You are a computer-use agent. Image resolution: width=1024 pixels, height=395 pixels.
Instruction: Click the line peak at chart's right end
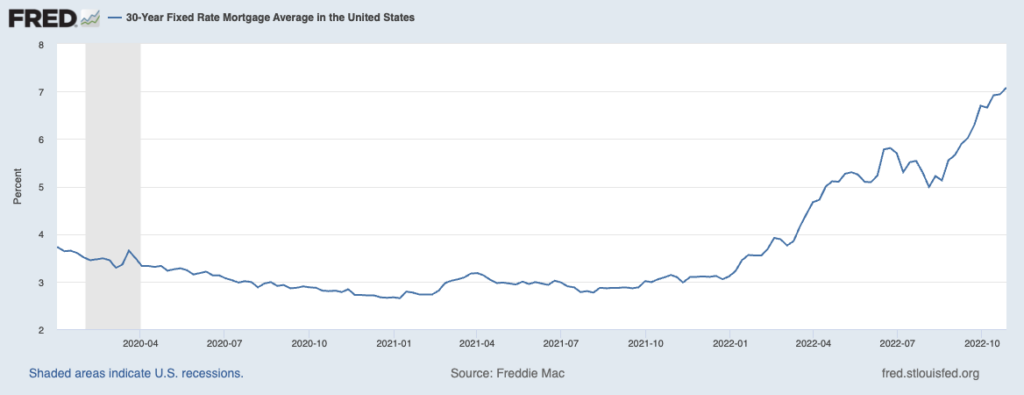(1006, 88)
